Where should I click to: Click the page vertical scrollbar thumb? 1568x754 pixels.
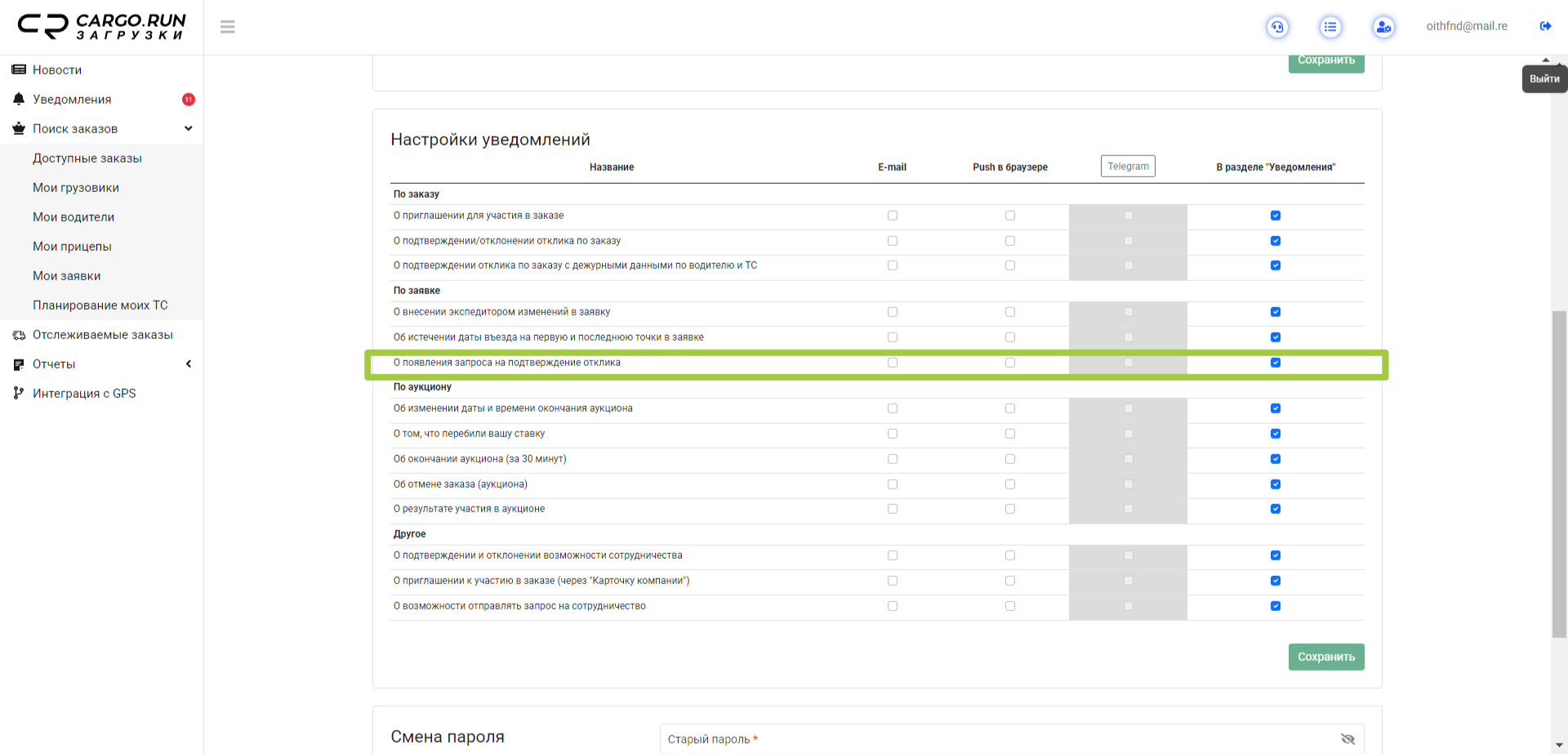(1559, 474)
